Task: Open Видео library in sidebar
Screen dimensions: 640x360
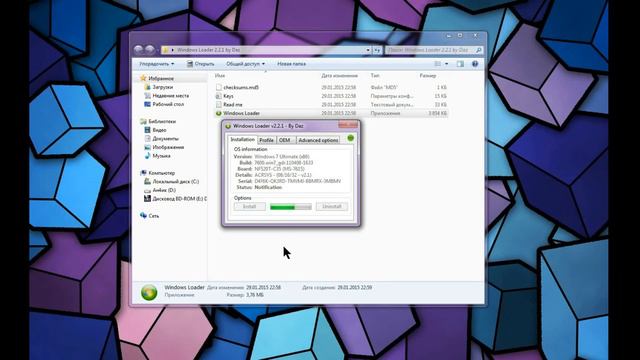Action: click(159, 130)
